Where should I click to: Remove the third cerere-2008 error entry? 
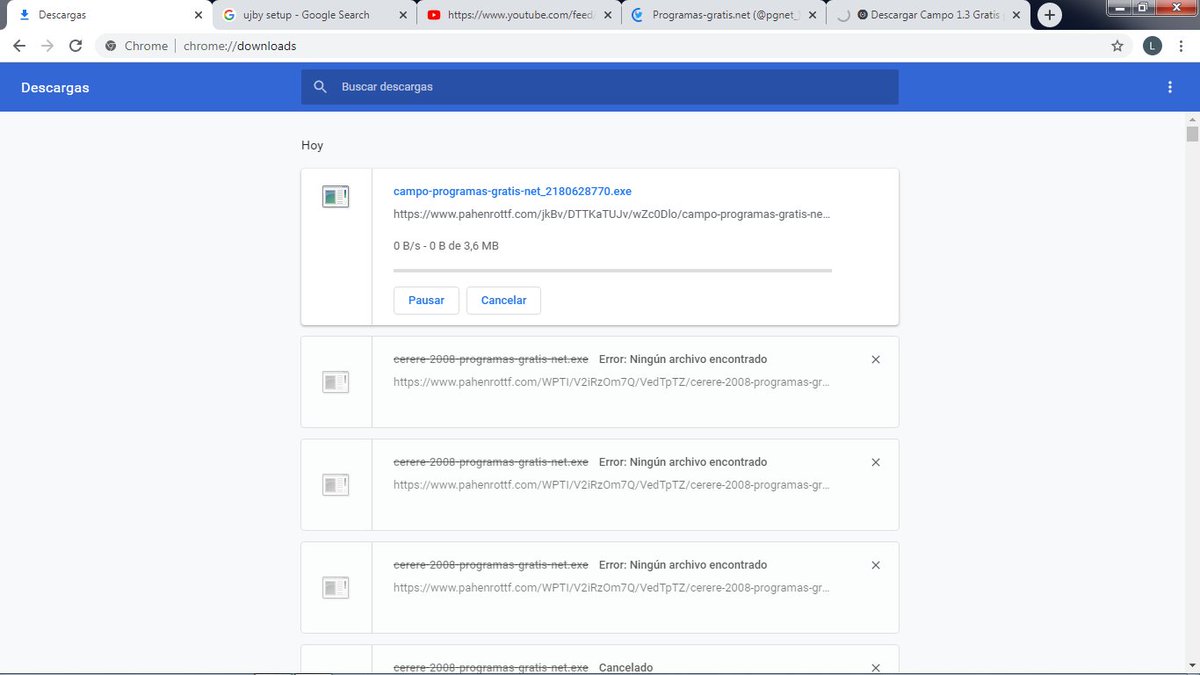coord(876,566)
